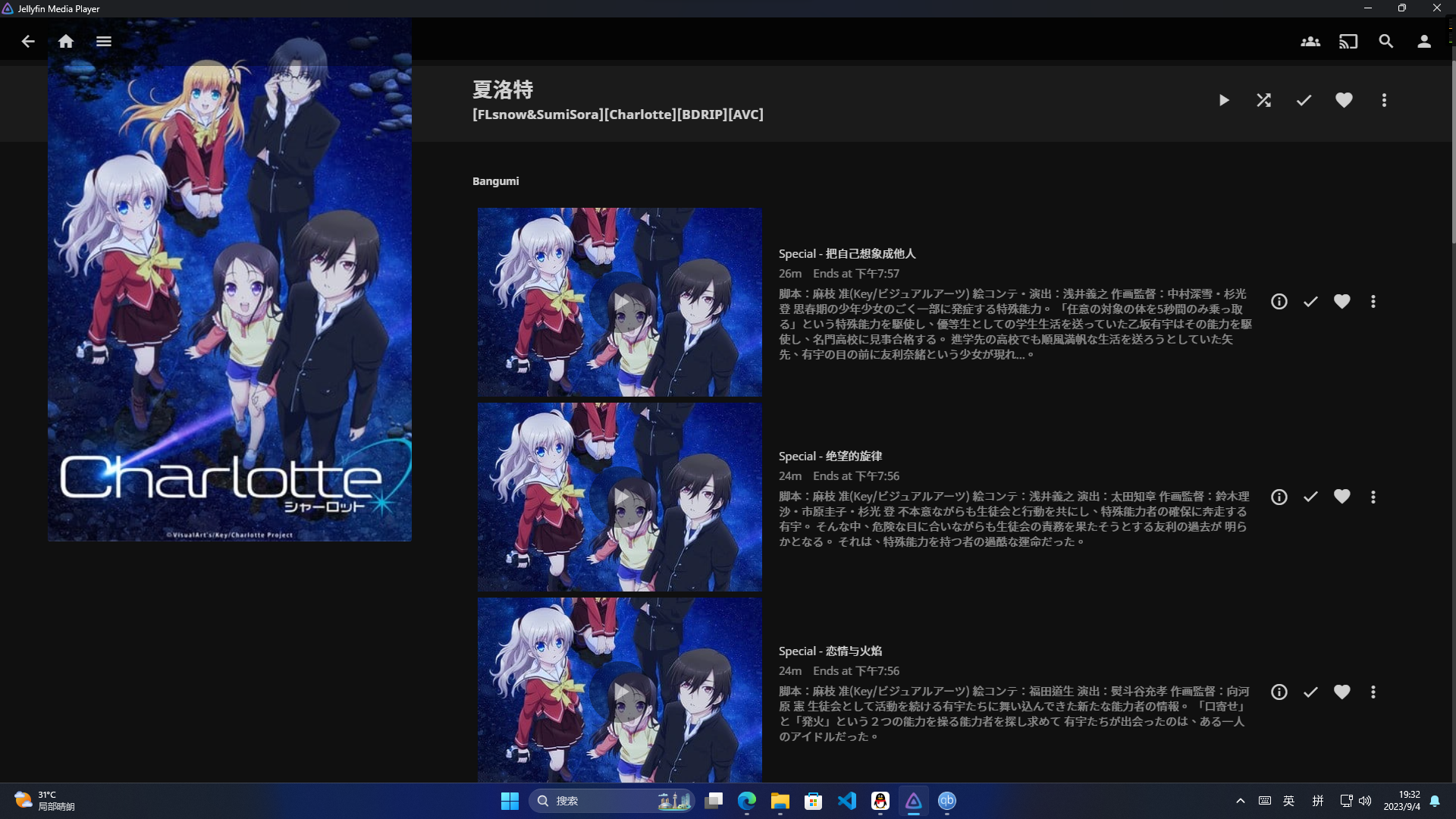
Task: Open the user profile icon
Action: point(1424,42)
